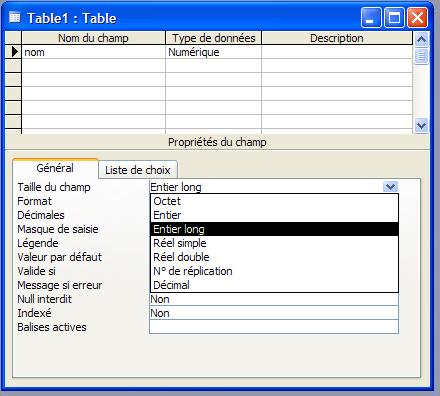The height and width of the screenshot is (396, 440).
Task: Click the Légende property label
Action: [38, 243]
